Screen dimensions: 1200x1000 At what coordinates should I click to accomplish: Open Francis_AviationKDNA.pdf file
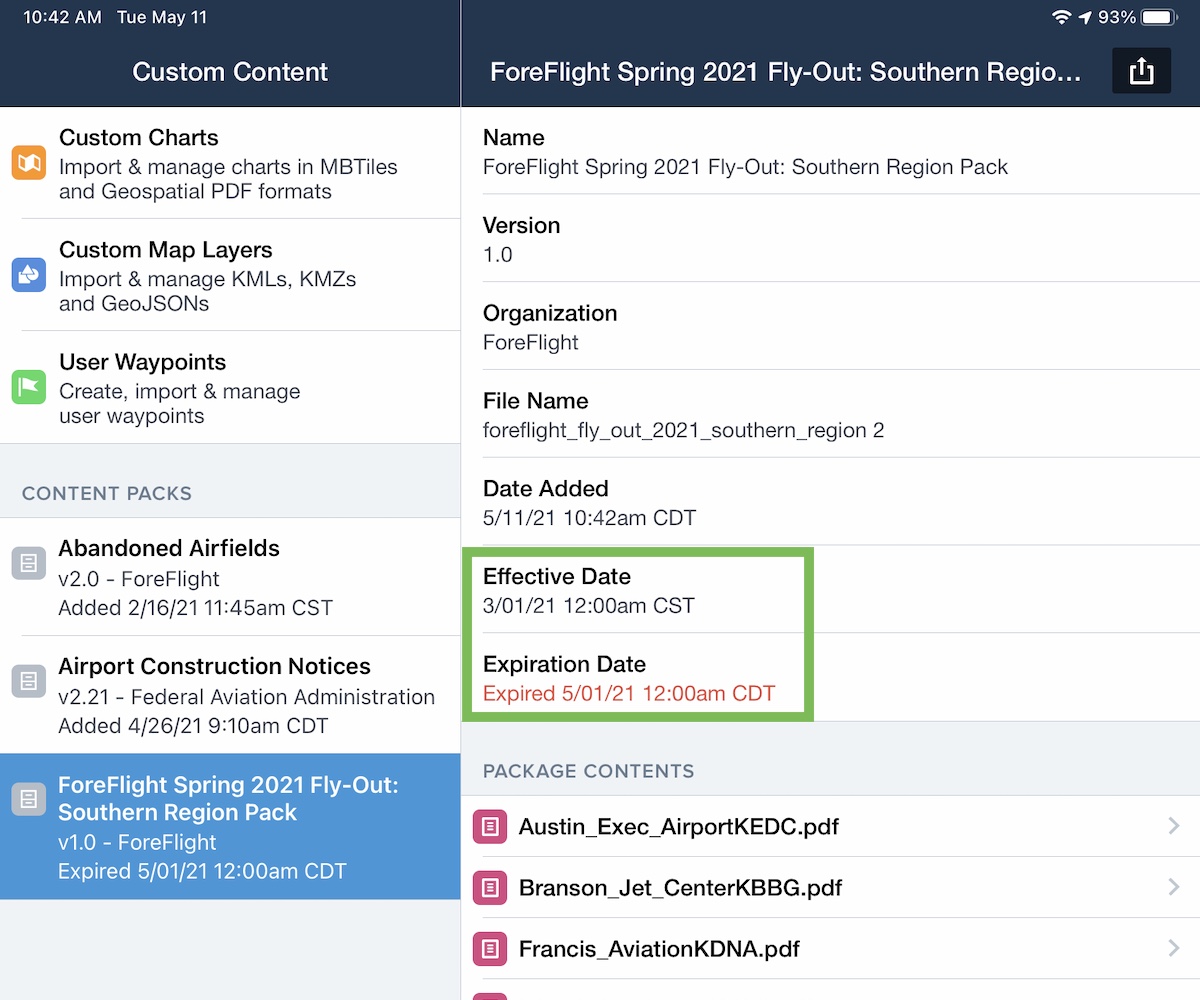(x=830, y=949)
